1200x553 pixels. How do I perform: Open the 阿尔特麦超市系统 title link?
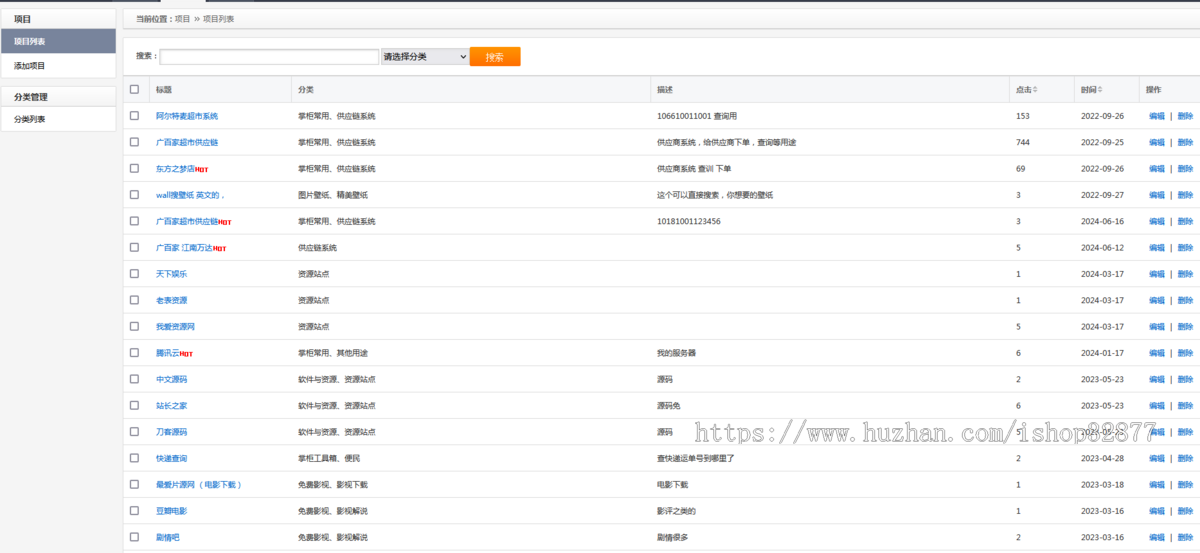(187, 116)
